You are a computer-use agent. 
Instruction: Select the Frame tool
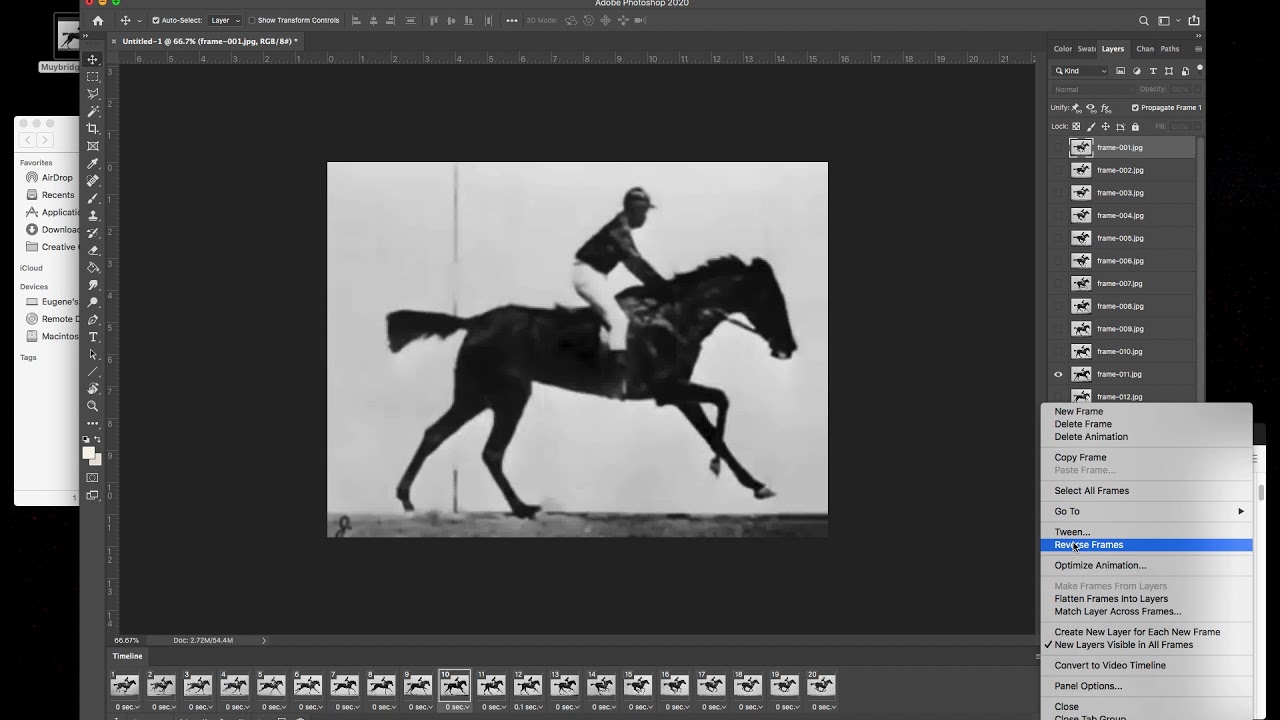click(x=93, y=146)
